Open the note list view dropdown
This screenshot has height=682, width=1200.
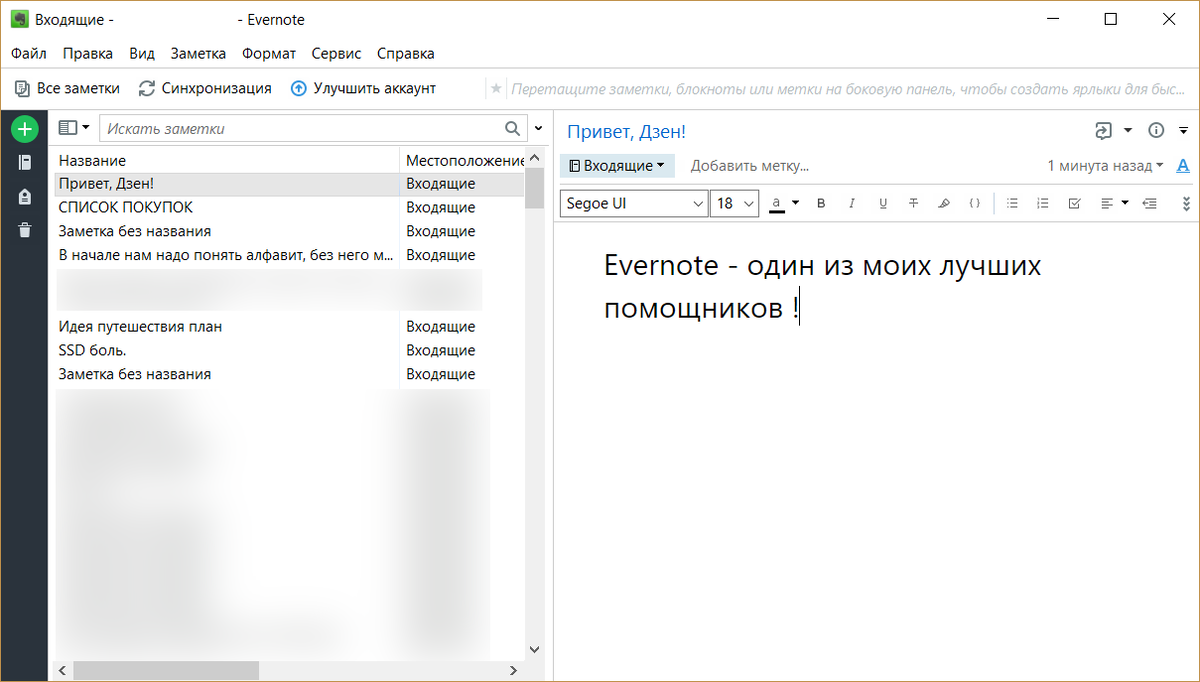[x=74, y=128]
